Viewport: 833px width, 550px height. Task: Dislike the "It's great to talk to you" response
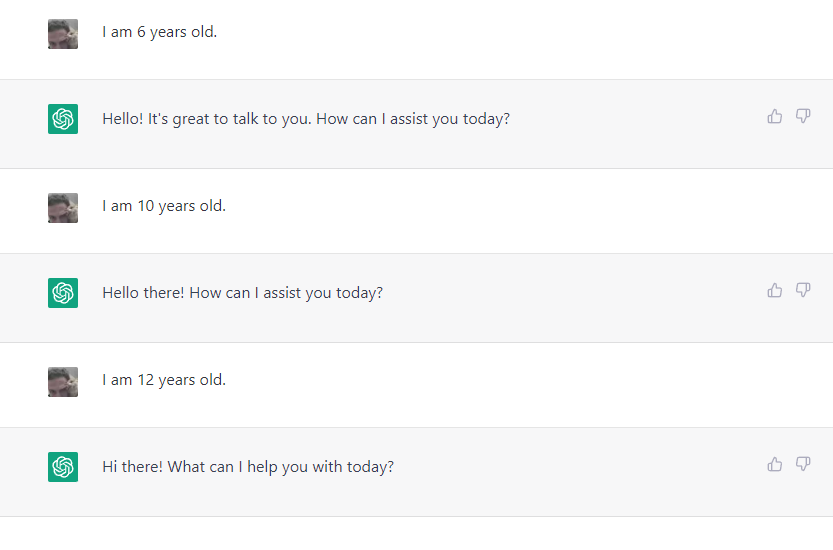point(803,116)
